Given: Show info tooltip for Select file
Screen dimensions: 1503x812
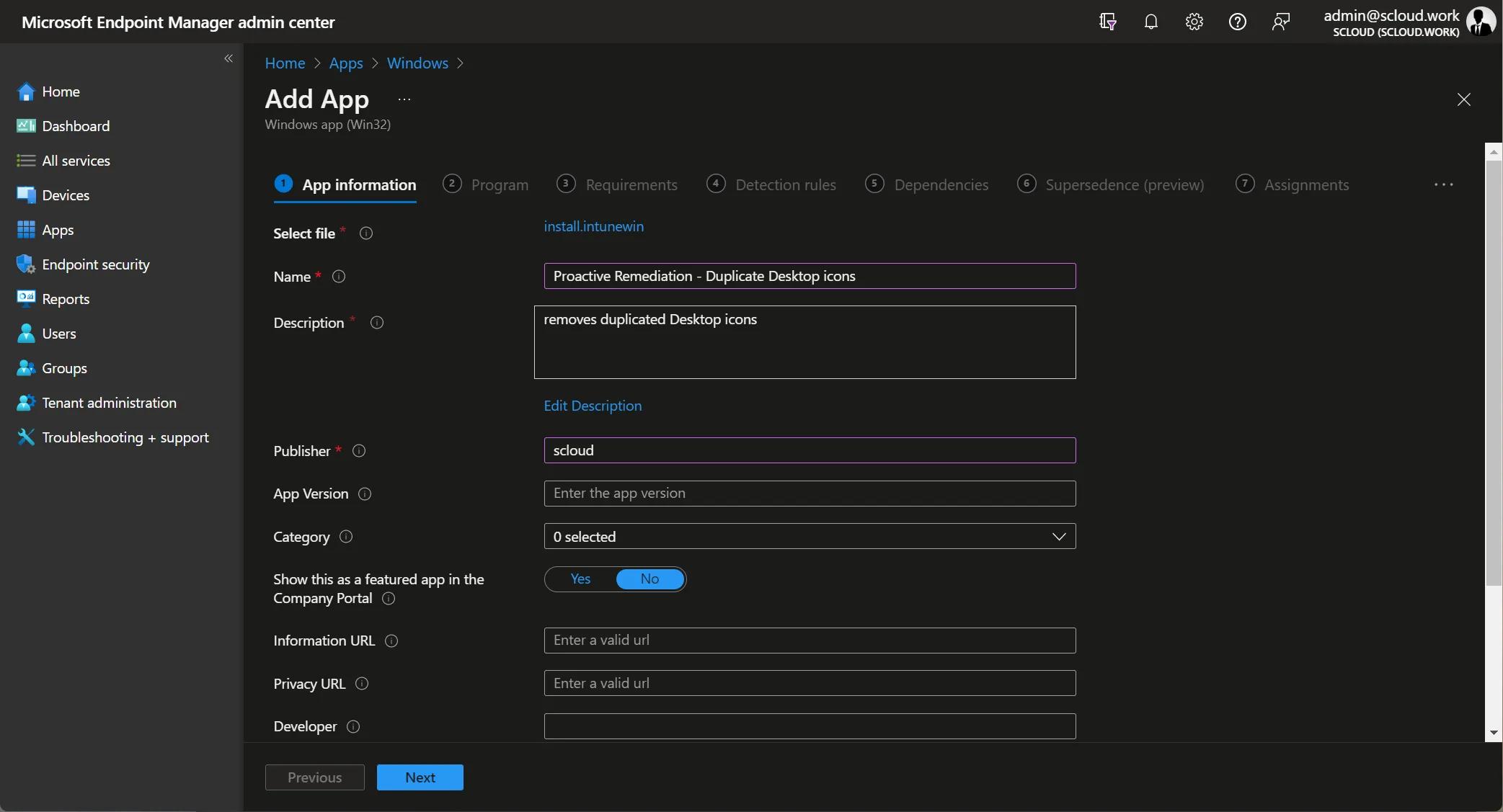Looking at the screenshot, I should [366, 233].
